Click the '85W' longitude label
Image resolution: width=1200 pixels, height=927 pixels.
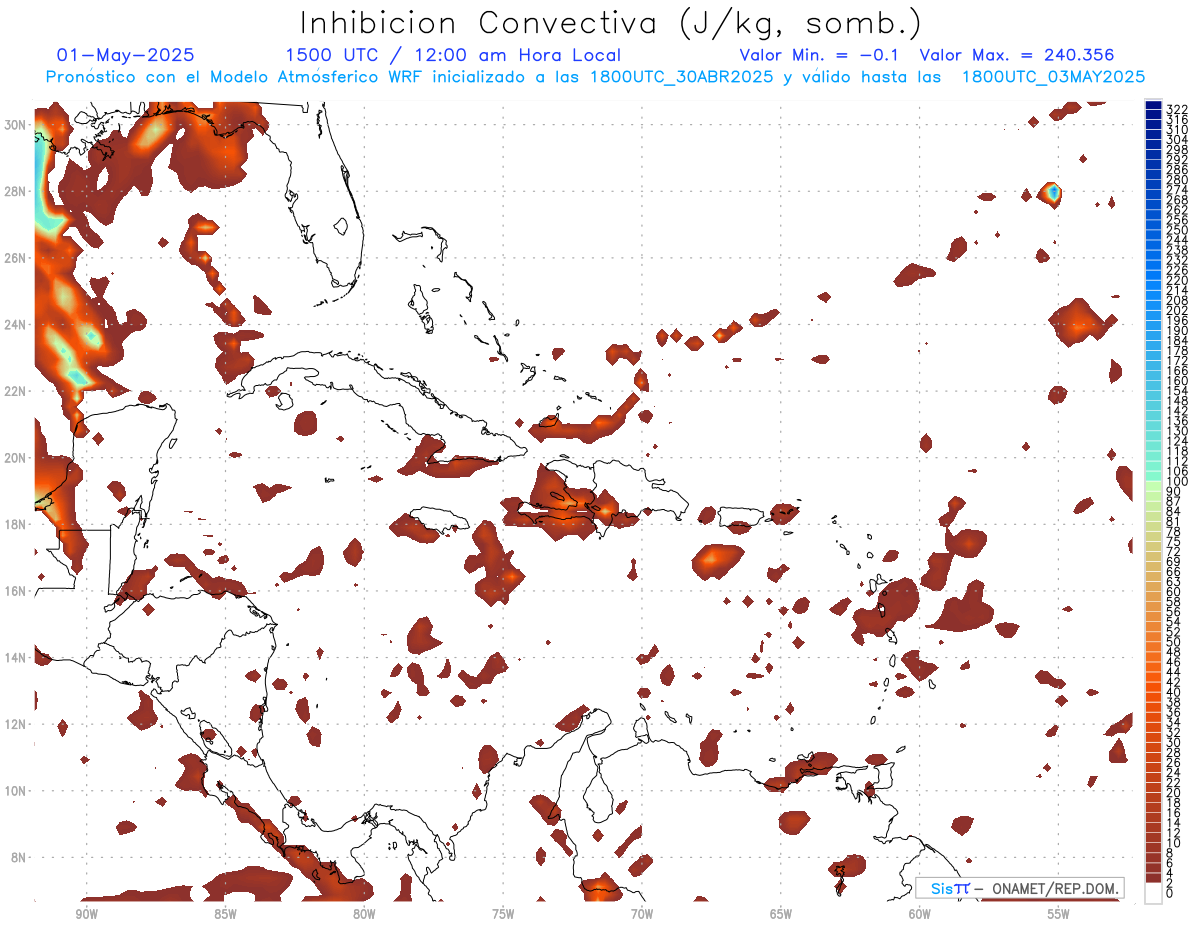(x=225, y=914)
